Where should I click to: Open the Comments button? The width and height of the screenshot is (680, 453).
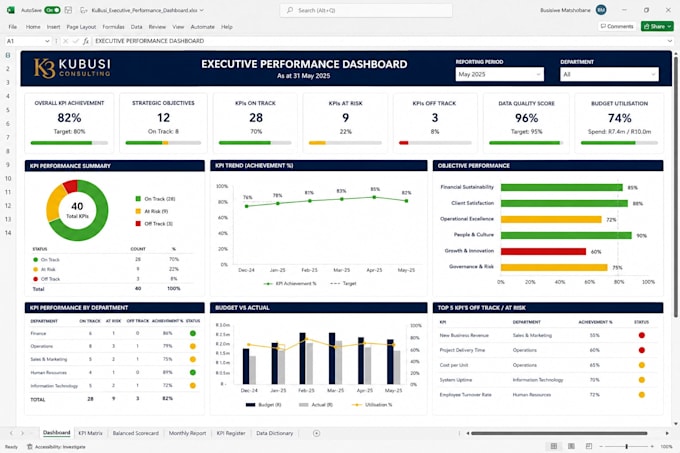click(617, 26)
